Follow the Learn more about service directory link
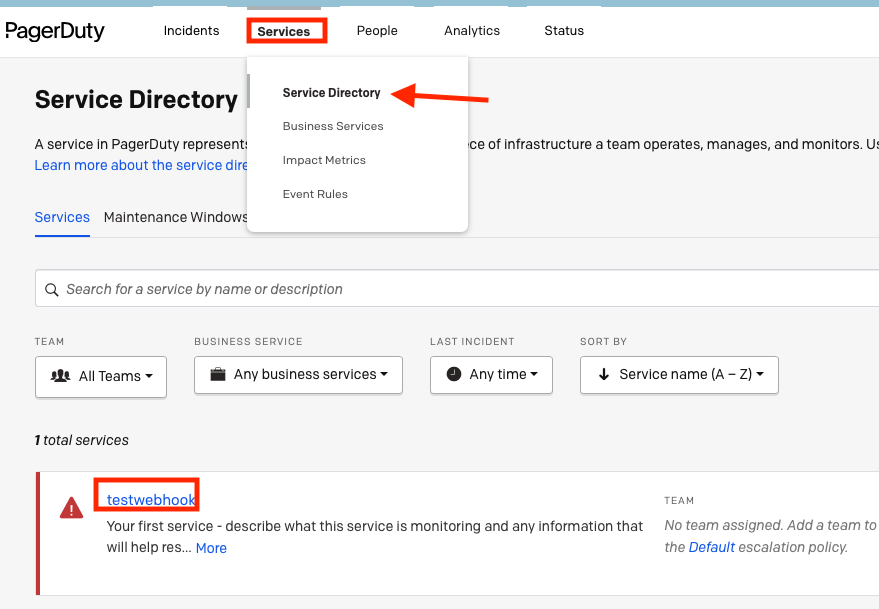This screenshot has width=879, height=609. pos(141,165)
